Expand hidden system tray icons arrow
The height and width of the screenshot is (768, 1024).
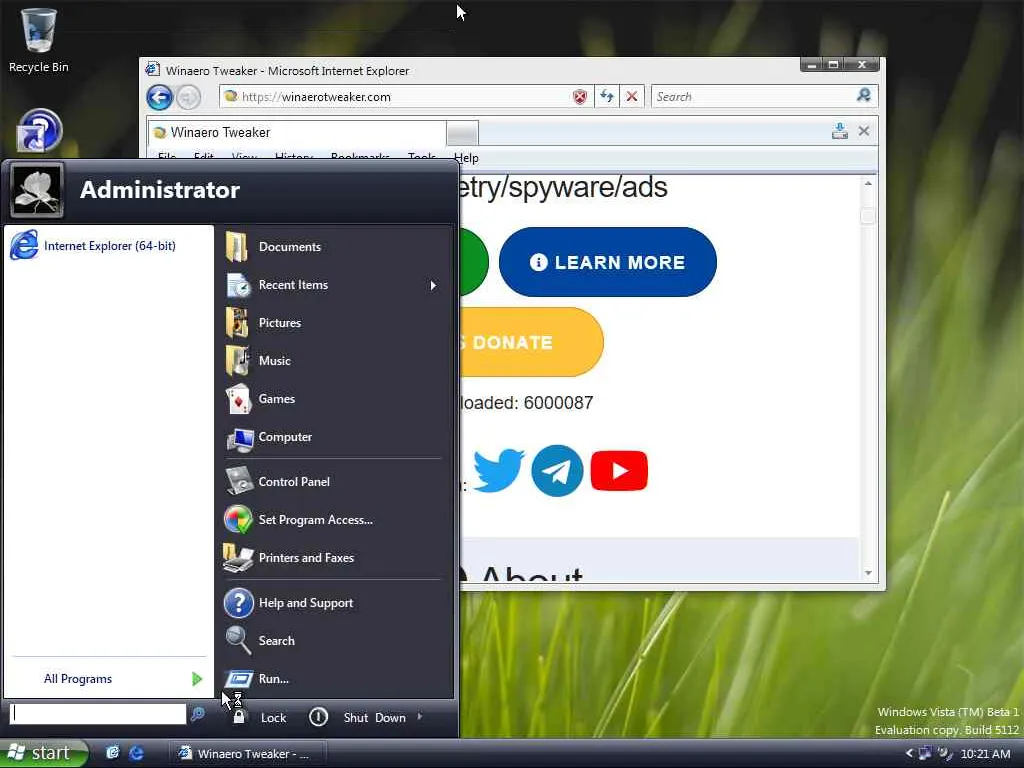click(908, 754)
